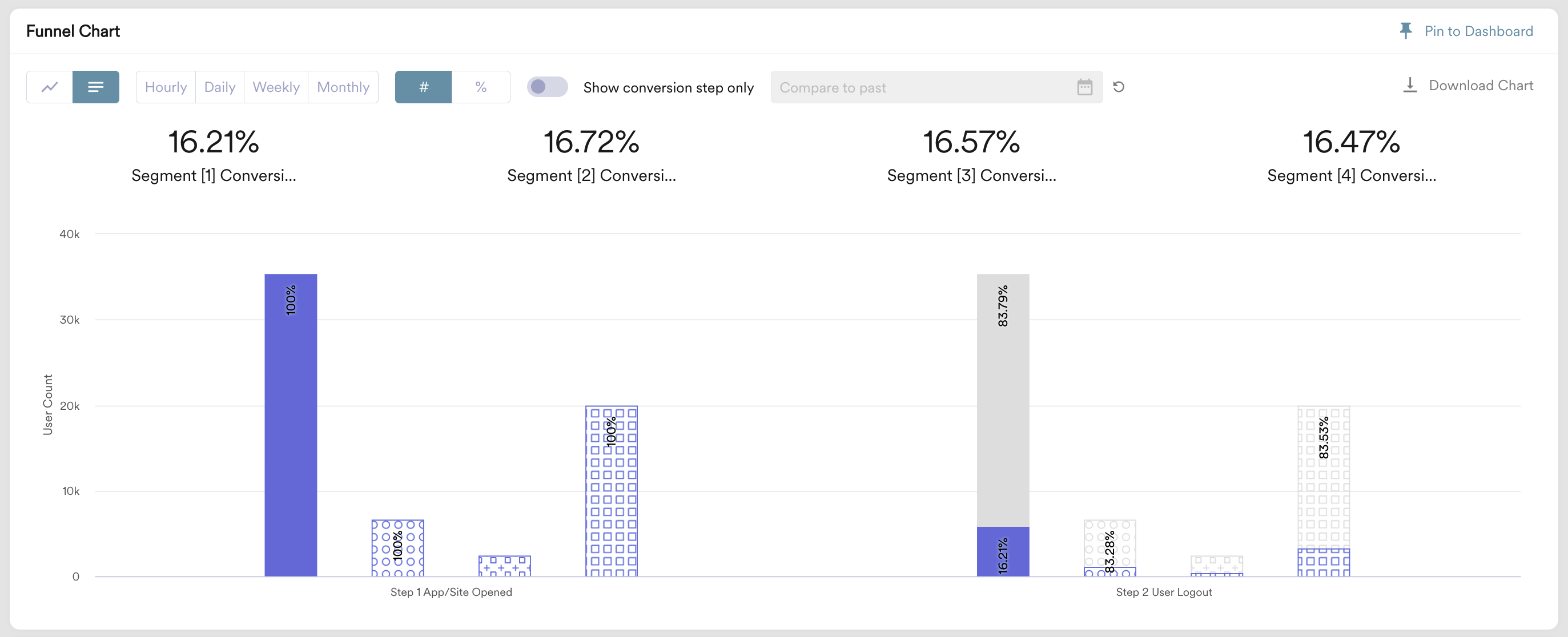Select Daily granularity tab
Viewport: 1568px width, 637px height.
(220, 87)
